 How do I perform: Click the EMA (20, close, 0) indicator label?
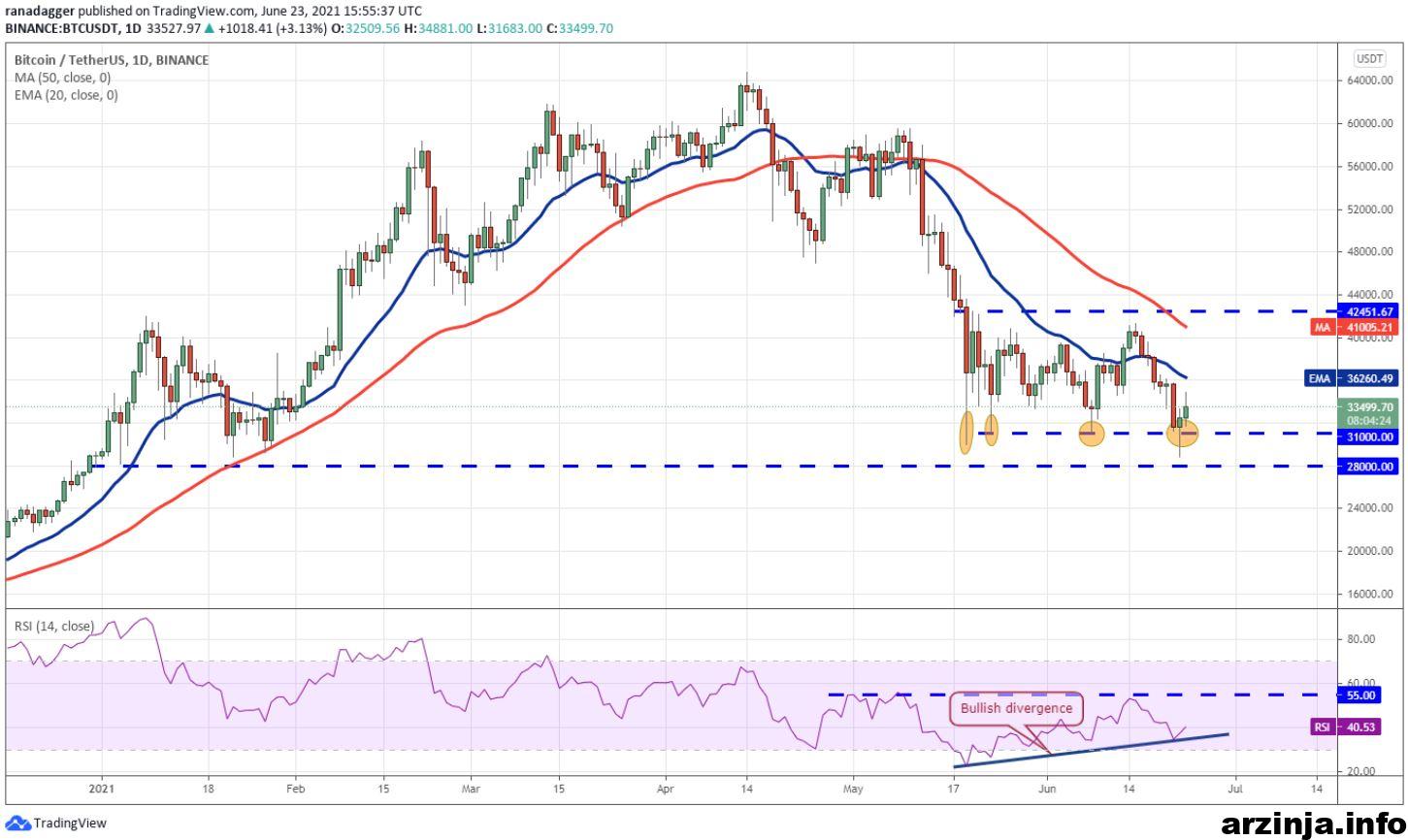[x=65, y=95]
